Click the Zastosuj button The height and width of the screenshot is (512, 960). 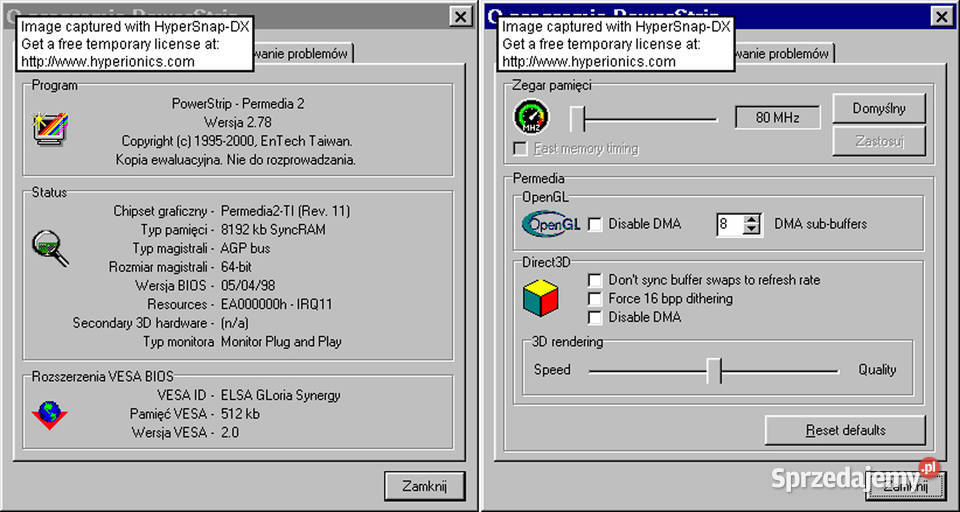tap(879, 141)
